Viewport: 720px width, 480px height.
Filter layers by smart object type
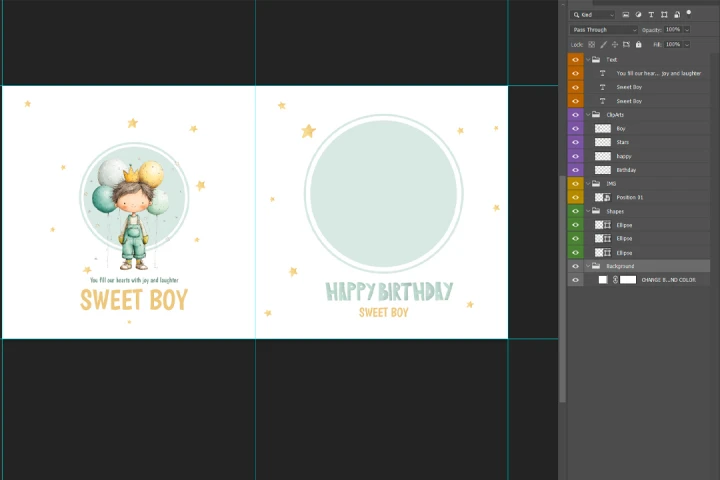click(676, 15)
